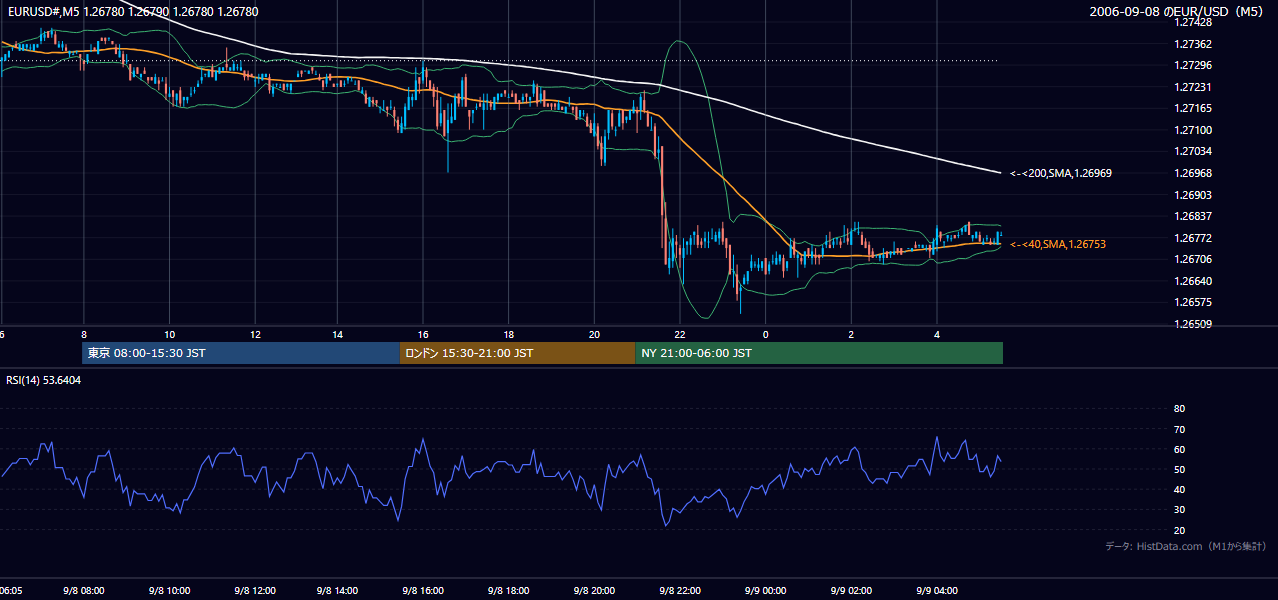1278x600 pixels.
Task: Click price axis value 1.27034
Action: [x=1193, y=151]
